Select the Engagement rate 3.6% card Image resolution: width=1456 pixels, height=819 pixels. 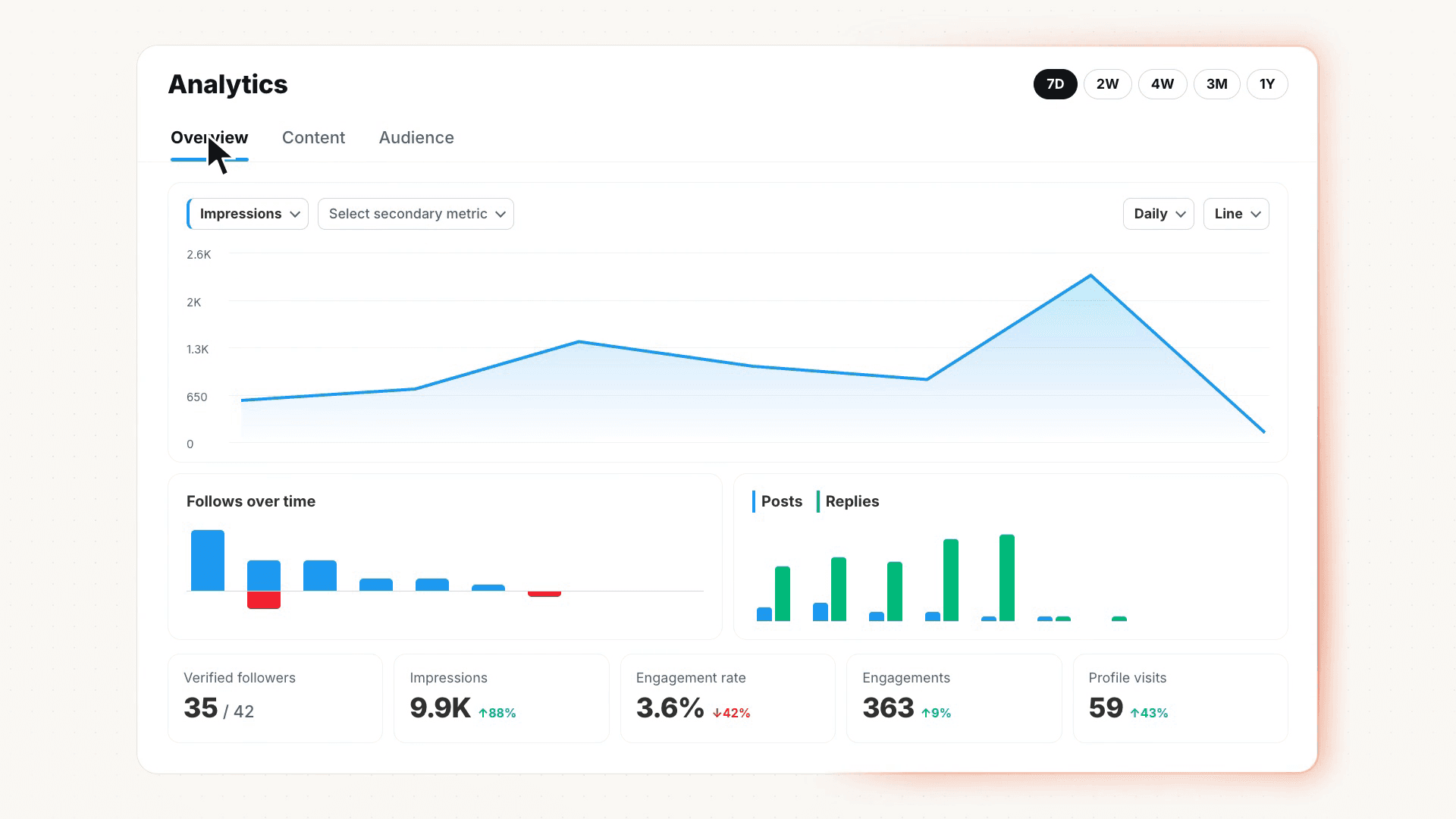pos(728,698)
